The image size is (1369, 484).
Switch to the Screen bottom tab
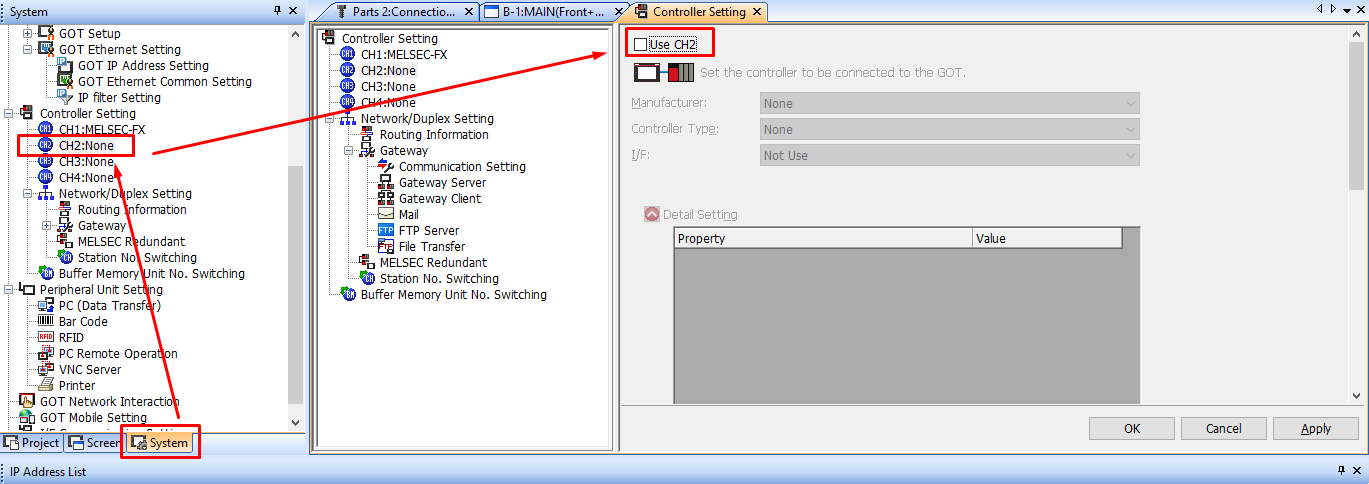click(95, 442)
